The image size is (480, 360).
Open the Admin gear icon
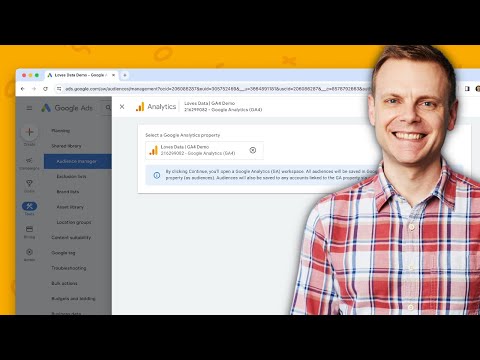coord(29,252)
